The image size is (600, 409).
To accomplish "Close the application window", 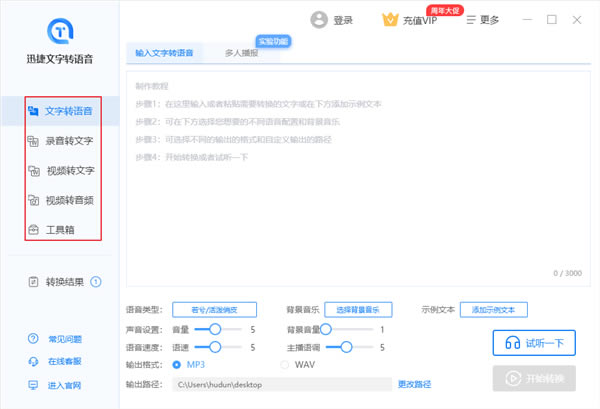I will (x=577, y=20).
